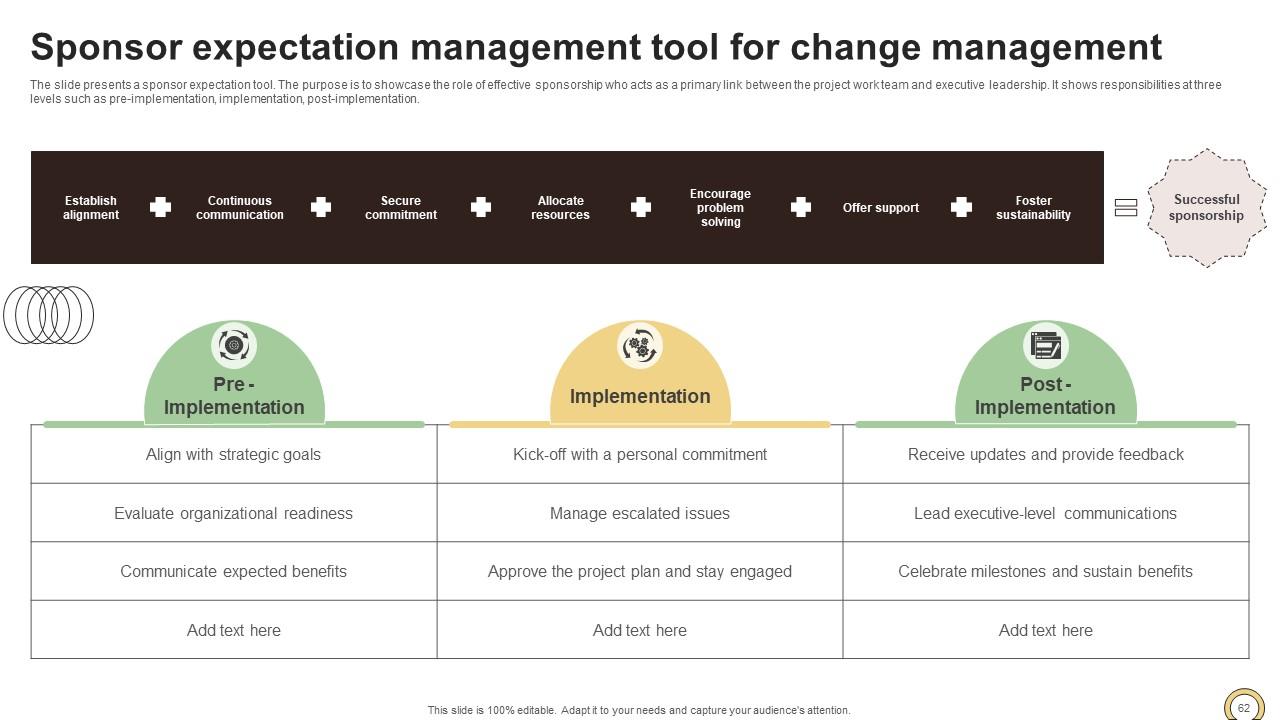Click Add text here under Post-Implementation column

tap(1046, 630)
